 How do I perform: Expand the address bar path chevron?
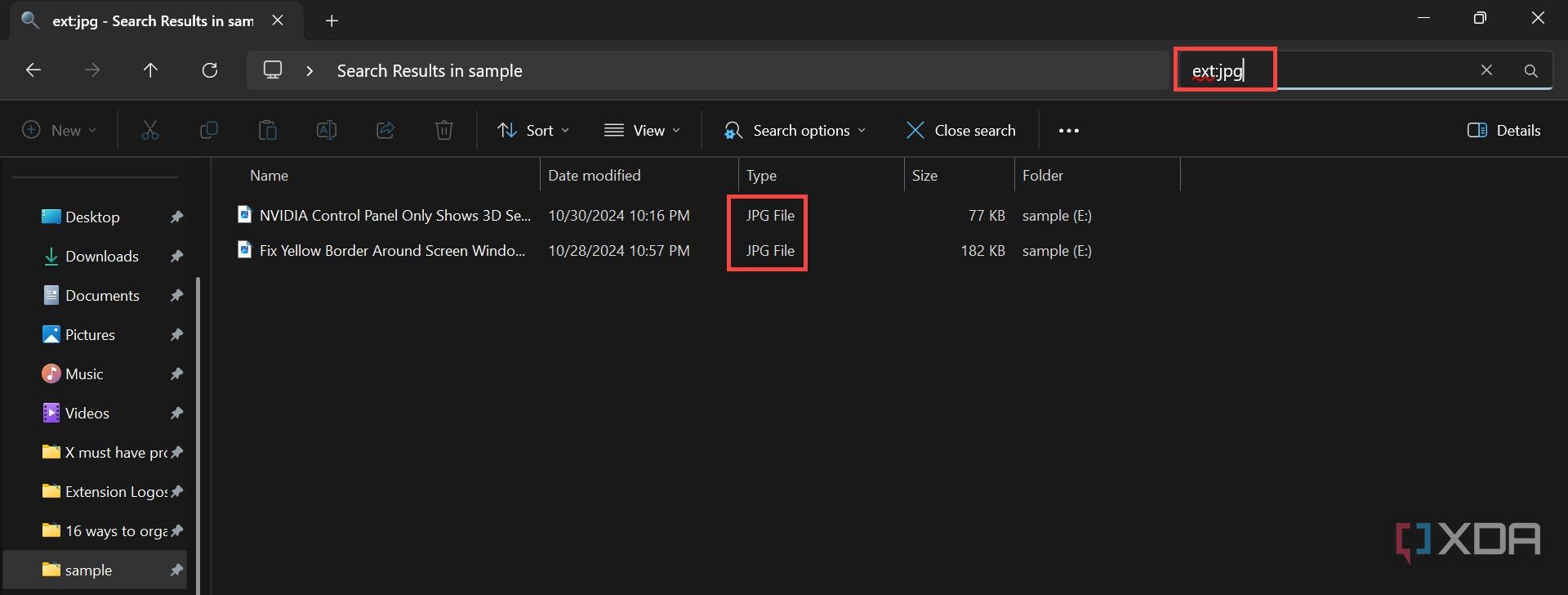tap(310, 71)
